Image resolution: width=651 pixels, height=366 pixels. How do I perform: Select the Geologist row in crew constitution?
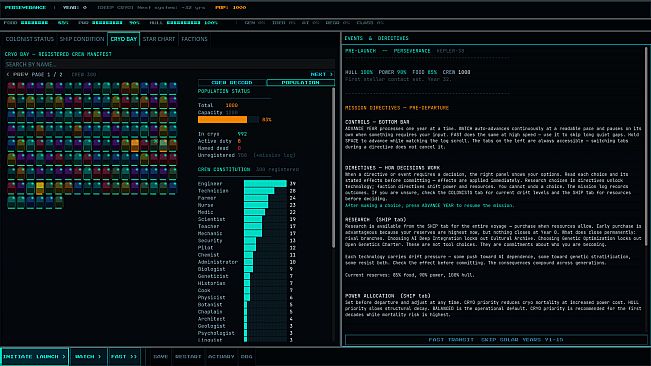tap(247, 326)
